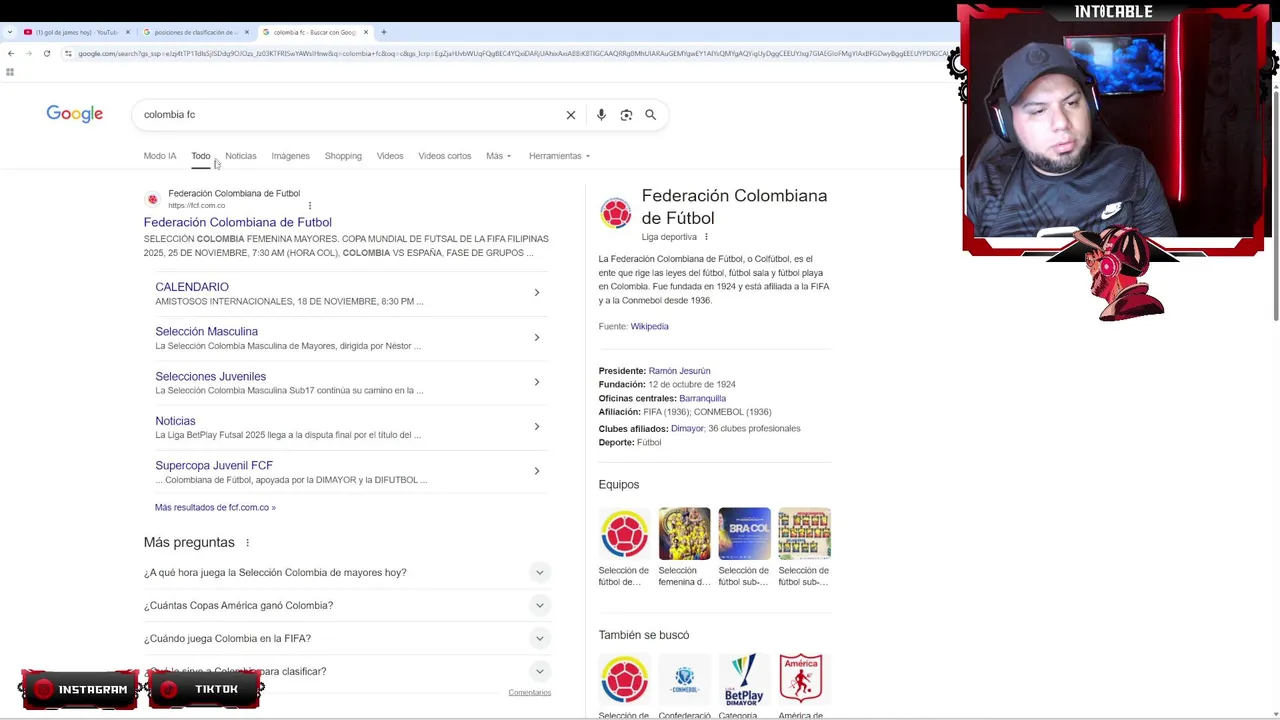Switch to Imágenes results tab
Image resolution: width=1280 pixels, height=720 pixels.
coord(290,156)
